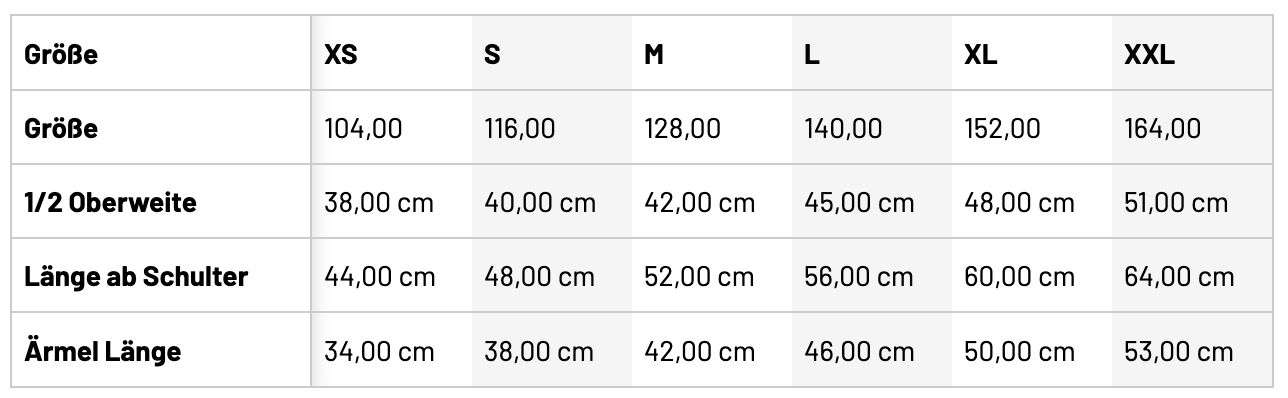
Task: Click the 53,00 cm sleeve cell
Action: [x=1179, y=351]
